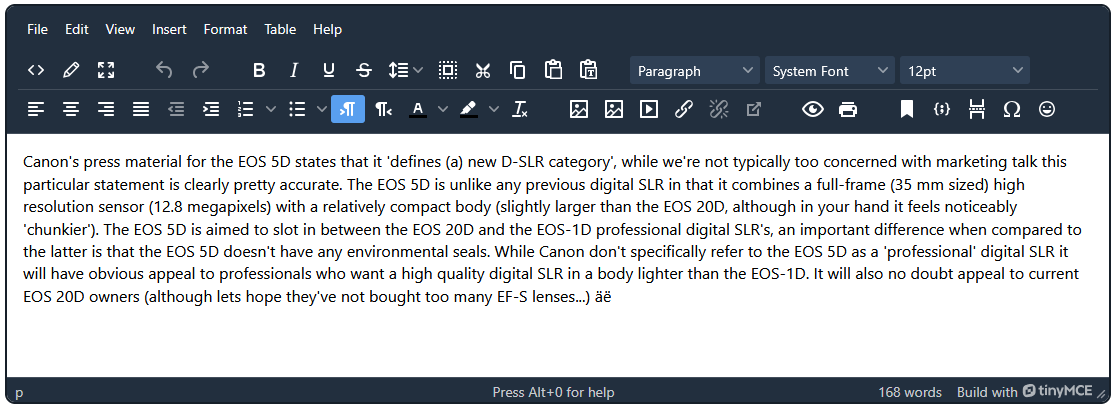
Task: Insert an anchor using the bookmark icon
Action: pos(907,109)
